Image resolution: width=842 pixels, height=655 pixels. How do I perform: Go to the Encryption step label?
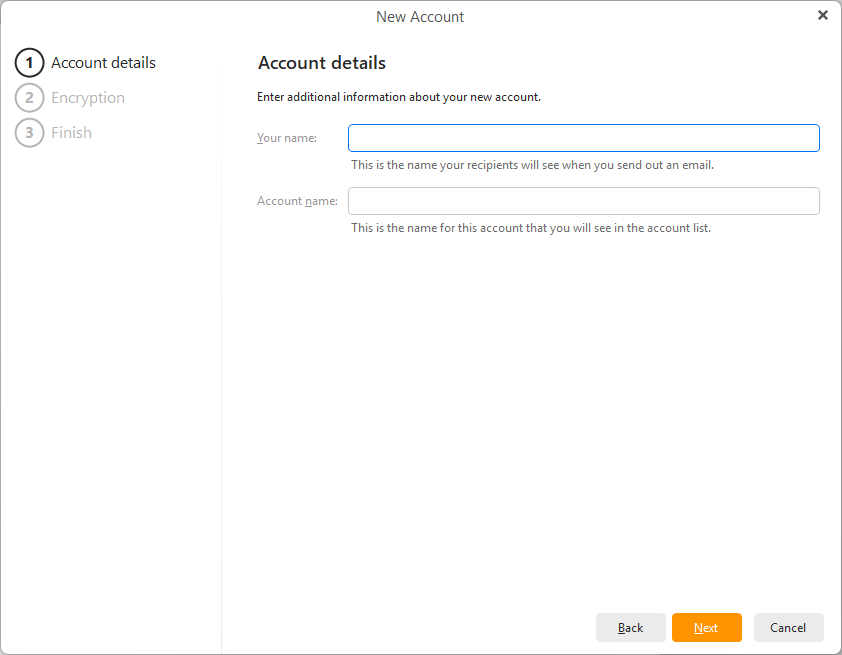88,98
